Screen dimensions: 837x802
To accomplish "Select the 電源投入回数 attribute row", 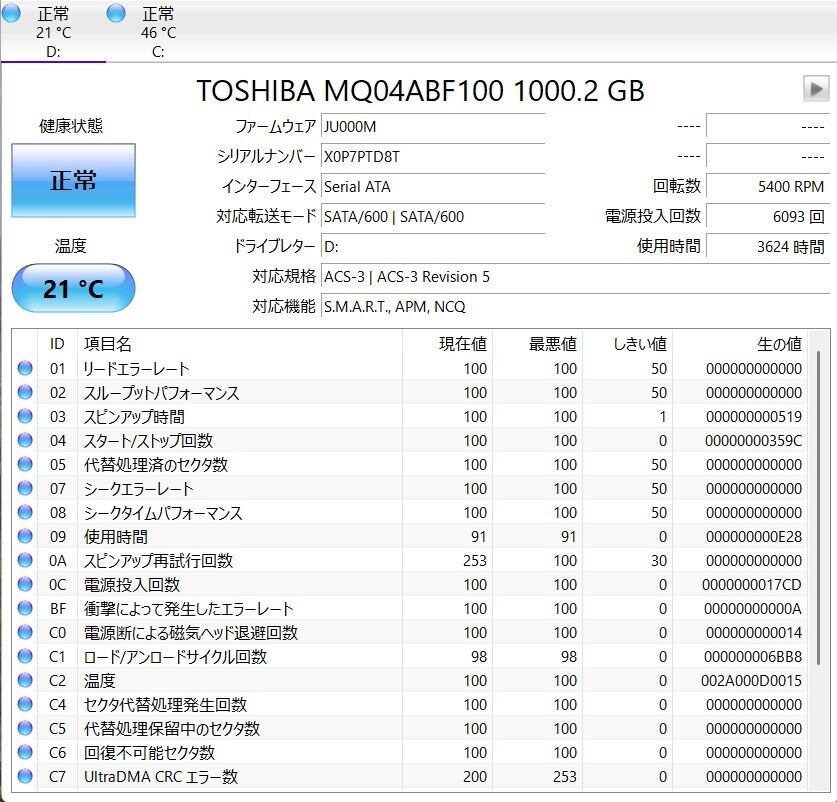I will [400, 585].
